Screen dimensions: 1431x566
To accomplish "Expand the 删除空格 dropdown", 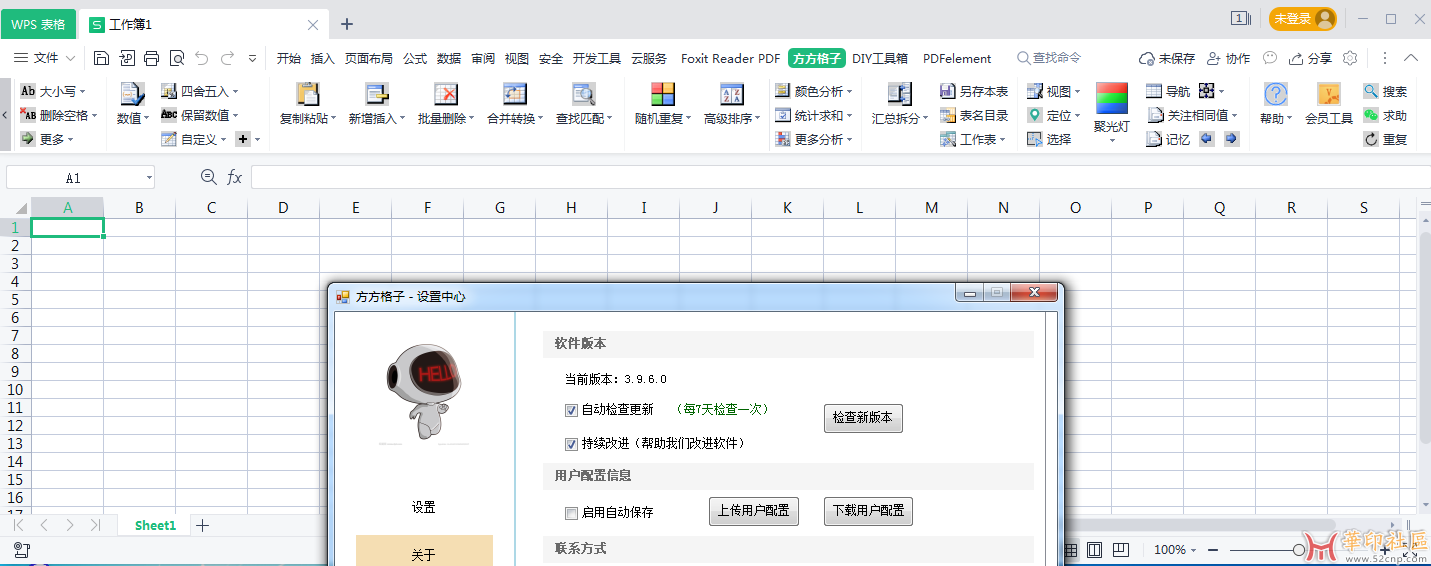I will click(95, 115).
